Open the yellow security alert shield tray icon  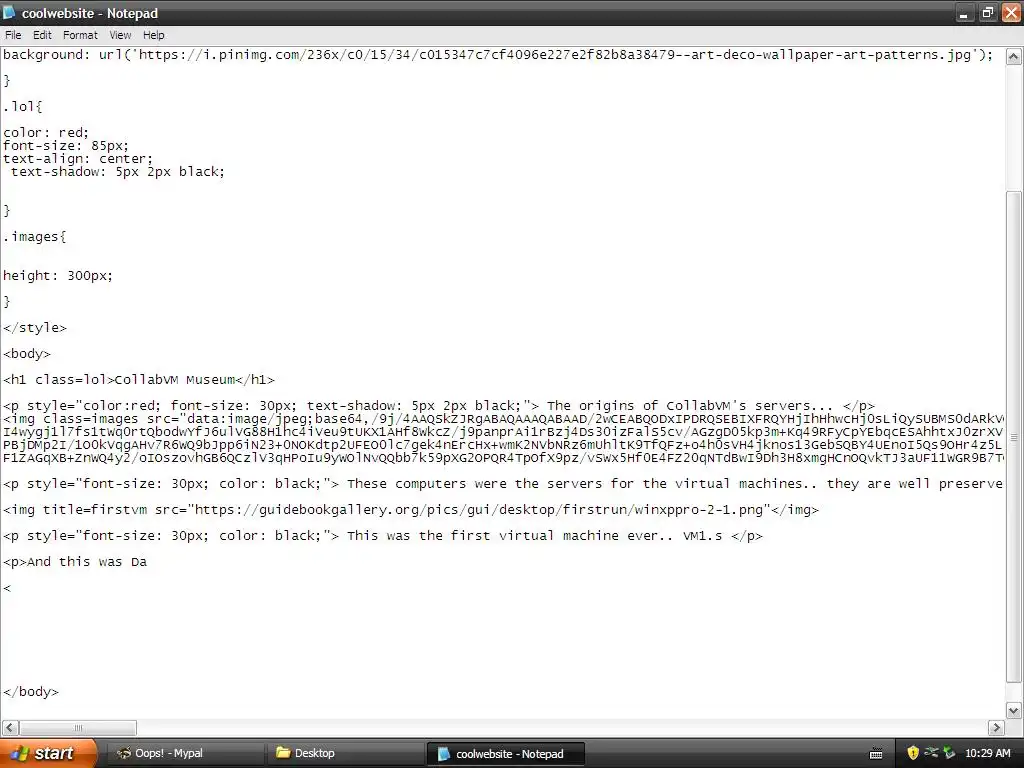913,753
